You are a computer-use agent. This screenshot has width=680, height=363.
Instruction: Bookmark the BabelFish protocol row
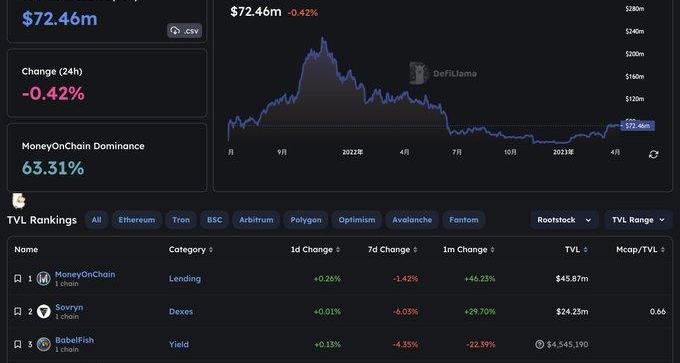(18, 344)
